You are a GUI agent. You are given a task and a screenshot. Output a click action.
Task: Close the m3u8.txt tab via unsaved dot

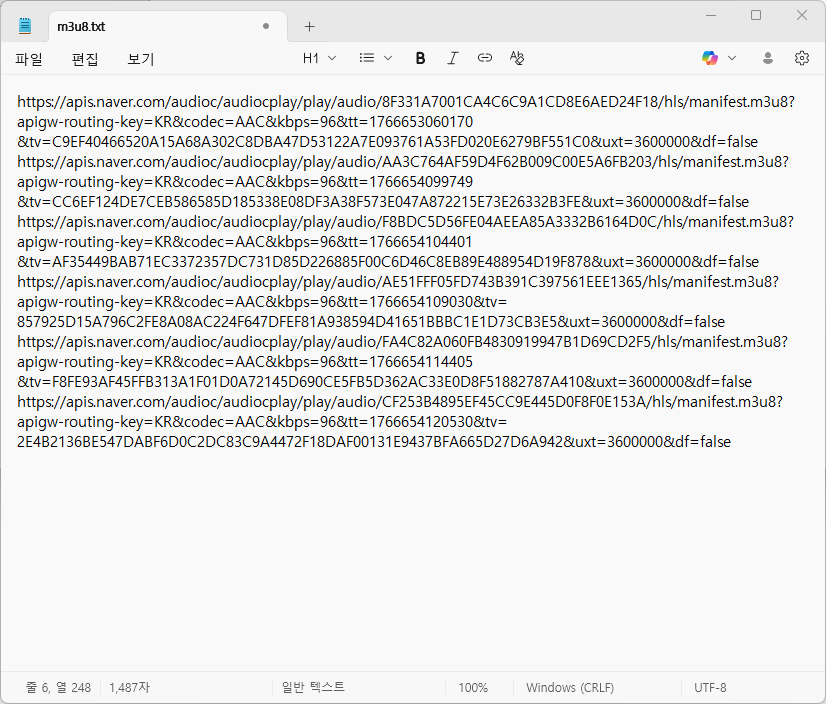coord(266,26)
